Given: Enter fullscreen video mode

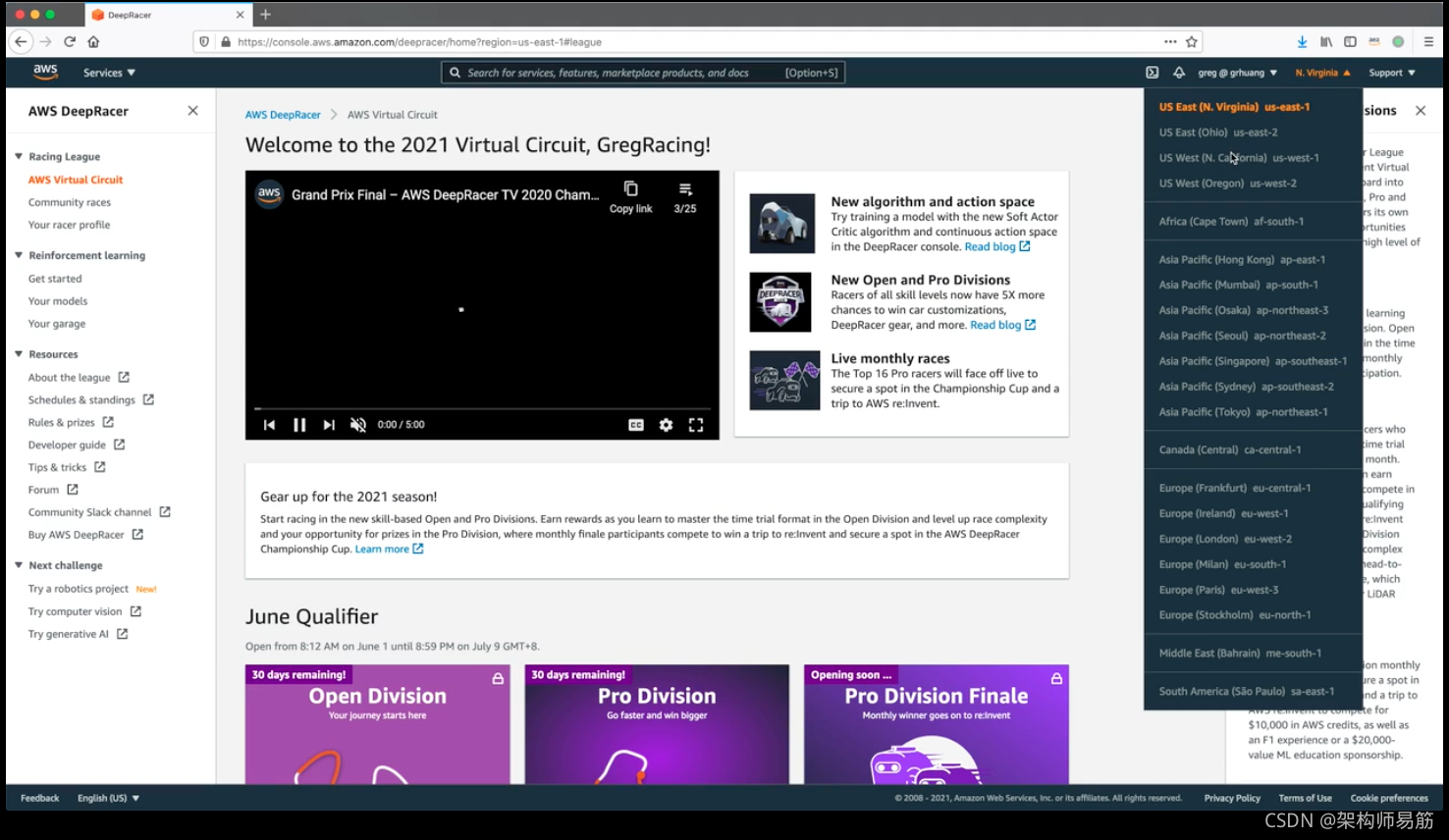Looking at the screenshot, I should [x=696, y=425].
